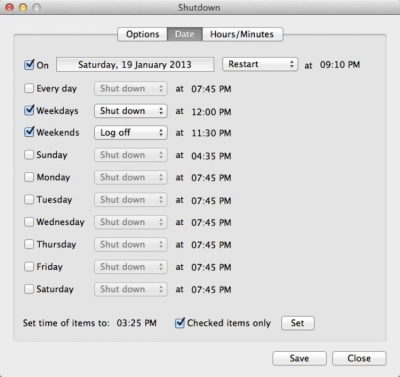Click Weekends time 11:30 PM

(x=211, y=133)
